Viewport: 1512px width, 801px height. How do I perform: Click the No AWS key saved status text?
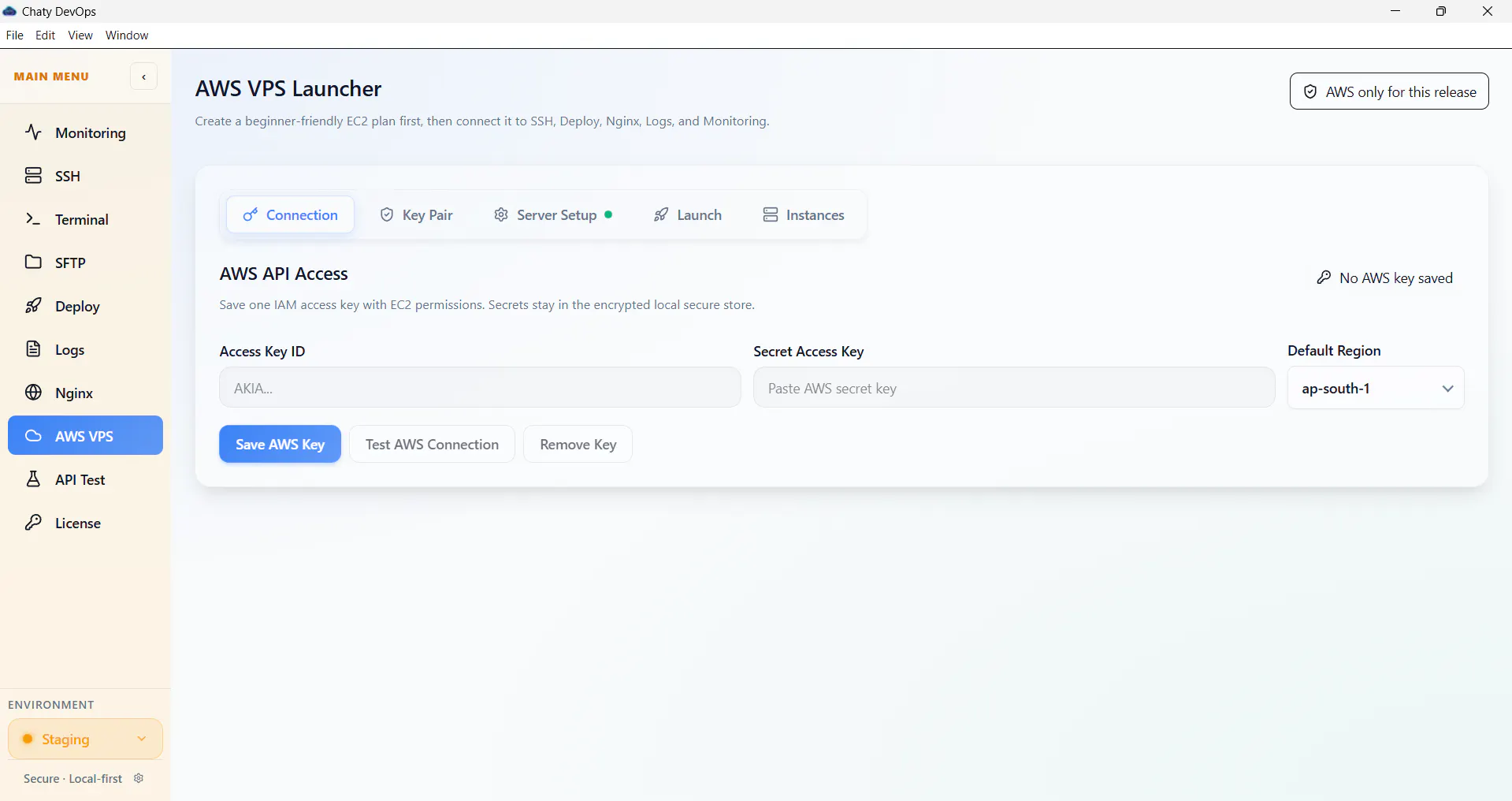click(x=1396, y=278)
